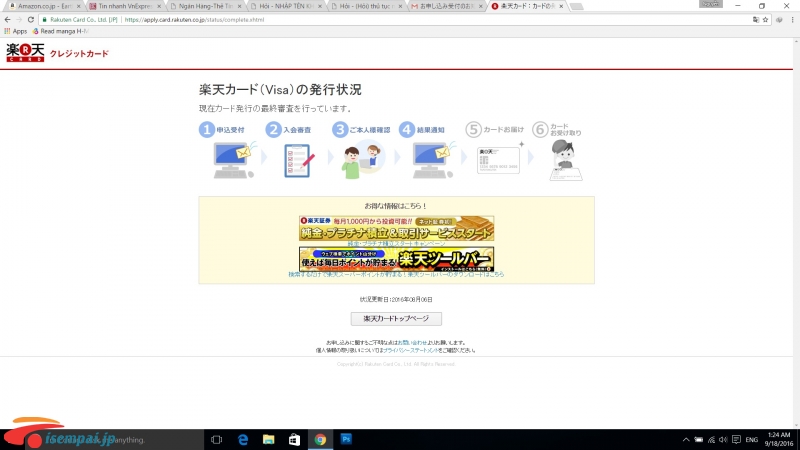Reload the current Rakuten page
Viewport: 800px width, 450px height.
point(31,19)
